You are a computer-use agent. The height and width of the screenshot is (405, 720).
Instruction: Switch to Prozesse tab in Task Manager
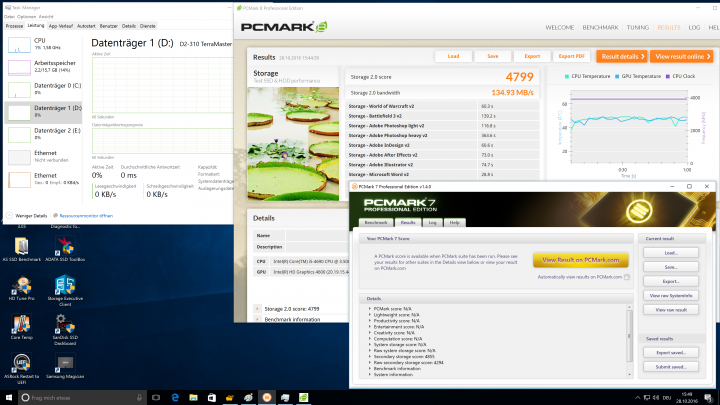point(14,26)
